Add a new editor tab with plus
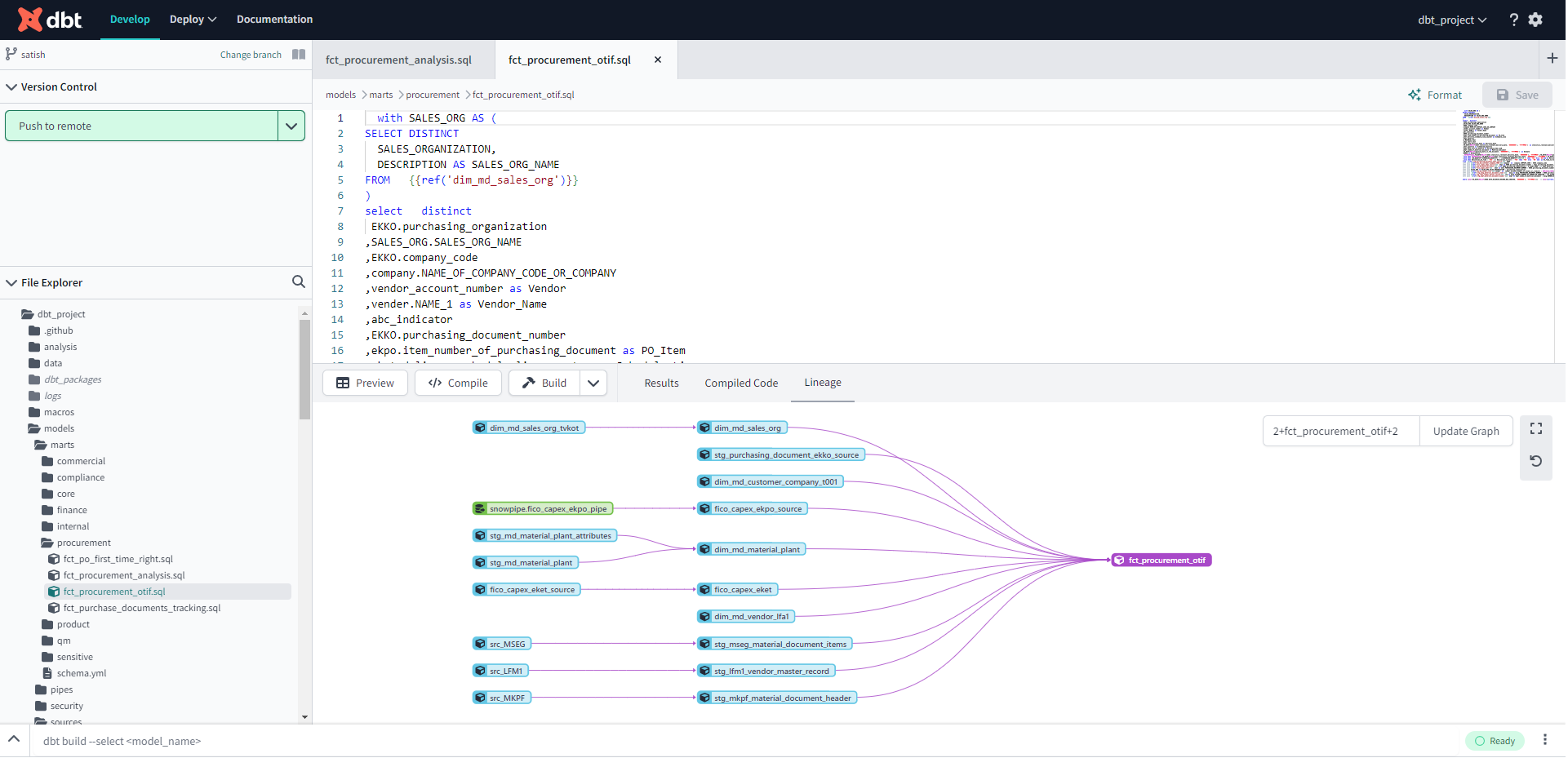 click(x=1552, y=59)
